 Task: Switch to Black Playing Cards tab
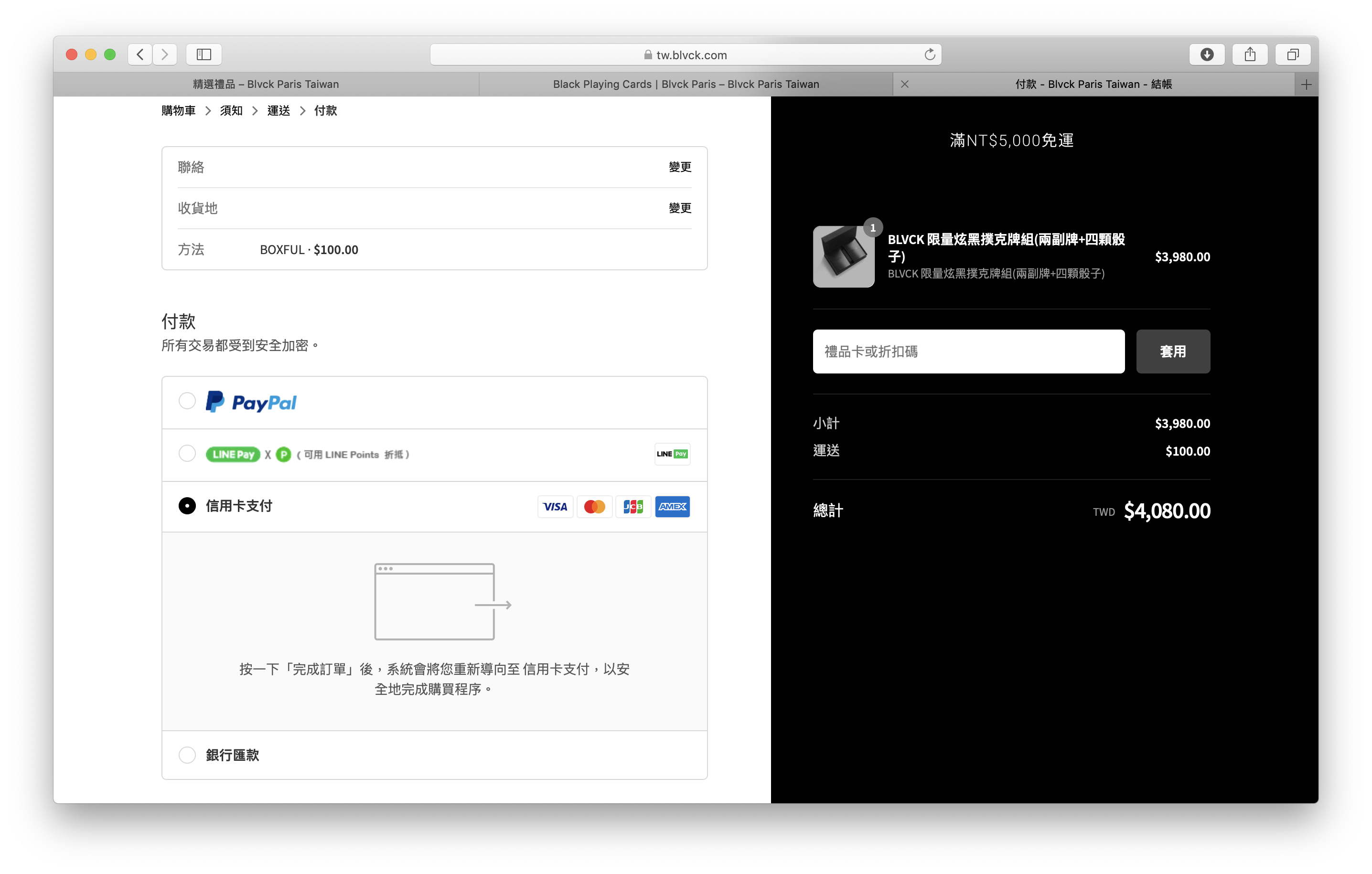pos(686,85)
